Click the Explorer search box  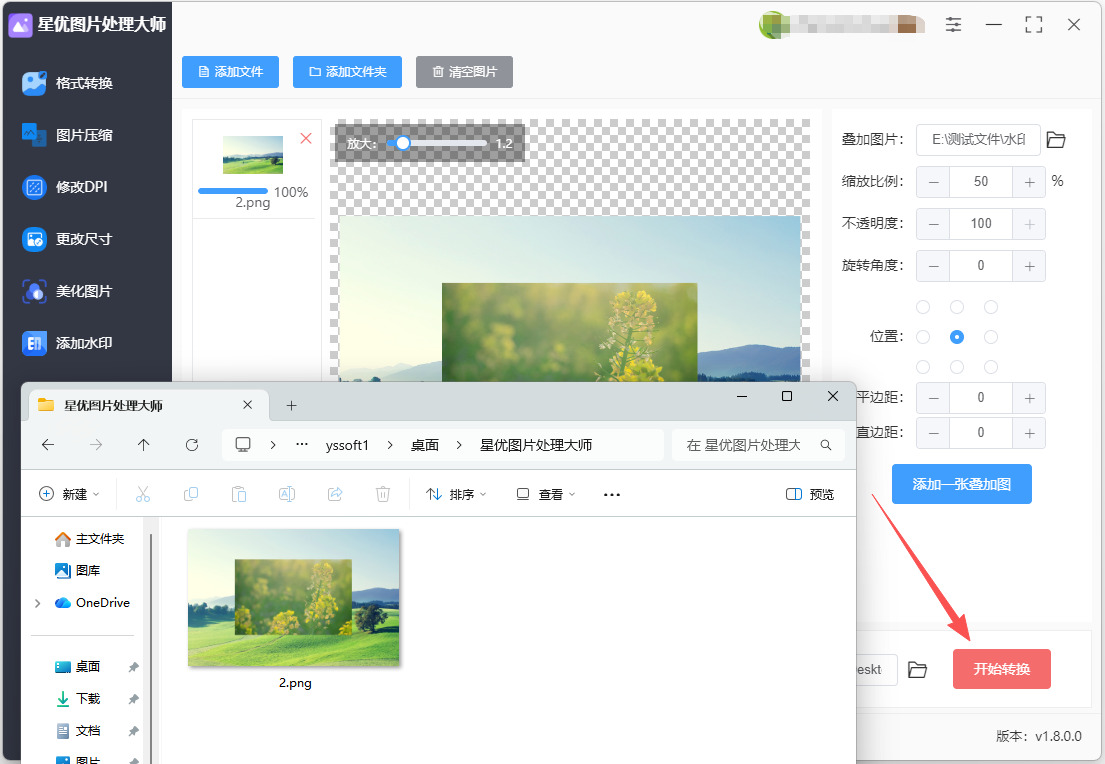pos(758,445)
